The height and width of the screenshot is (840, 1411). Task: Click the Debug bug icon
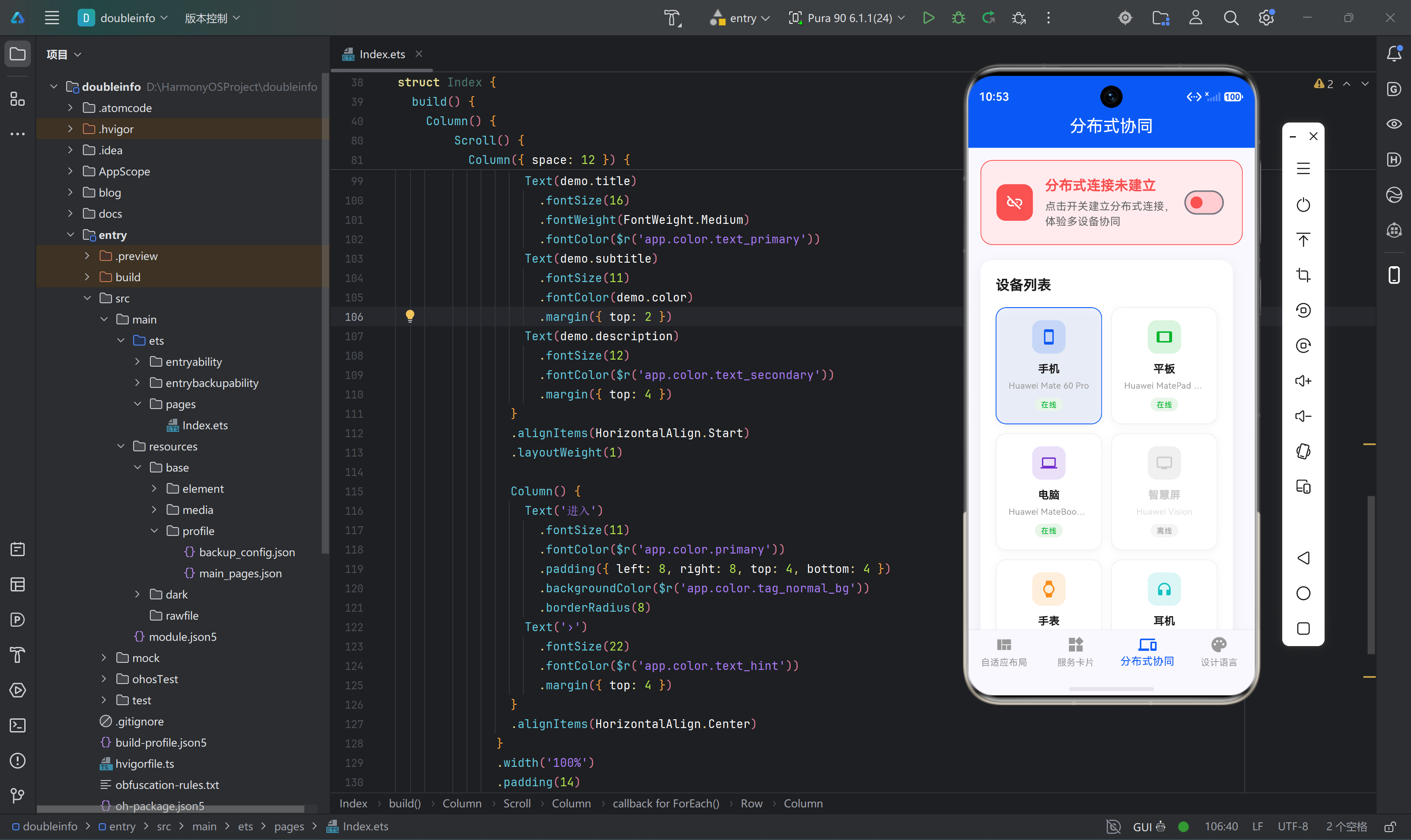click(x=959, y=18)
